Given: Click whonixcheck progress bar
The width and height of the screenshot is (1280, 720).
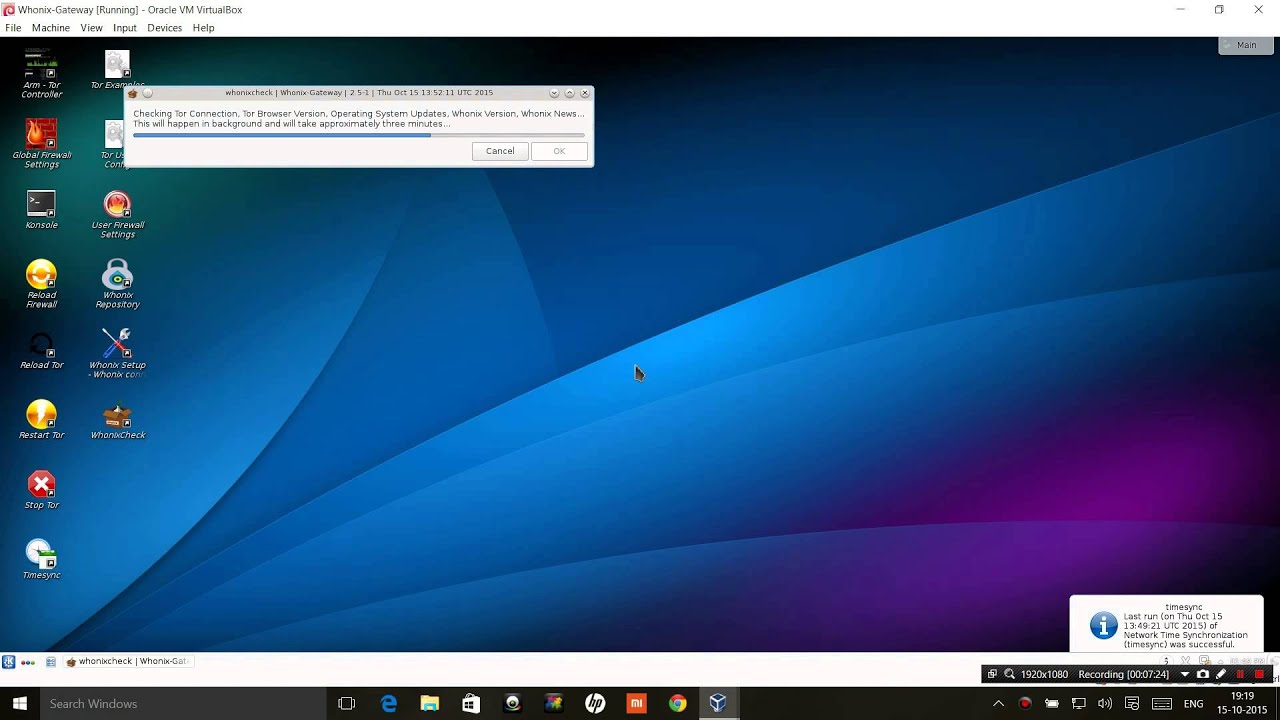Looking at the screenshot, I should pos(359,135).
